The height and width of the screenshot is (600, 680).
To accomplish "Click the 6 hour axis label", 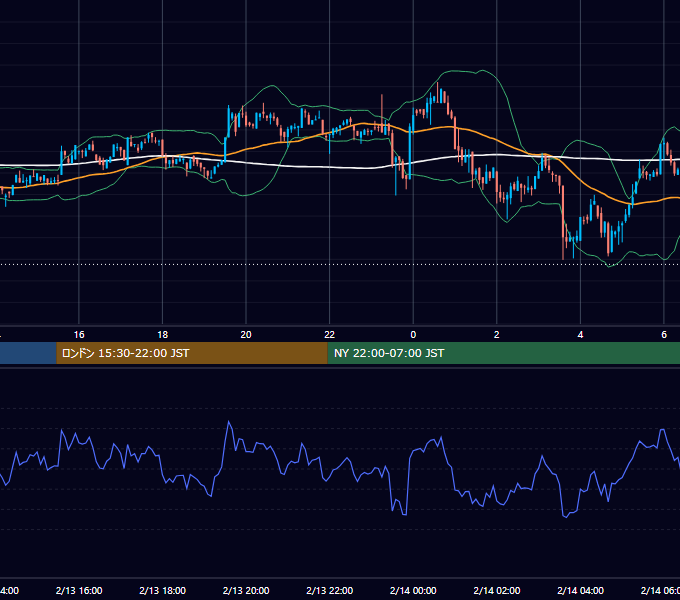I will pyautogui.click(x=664, y=335).
